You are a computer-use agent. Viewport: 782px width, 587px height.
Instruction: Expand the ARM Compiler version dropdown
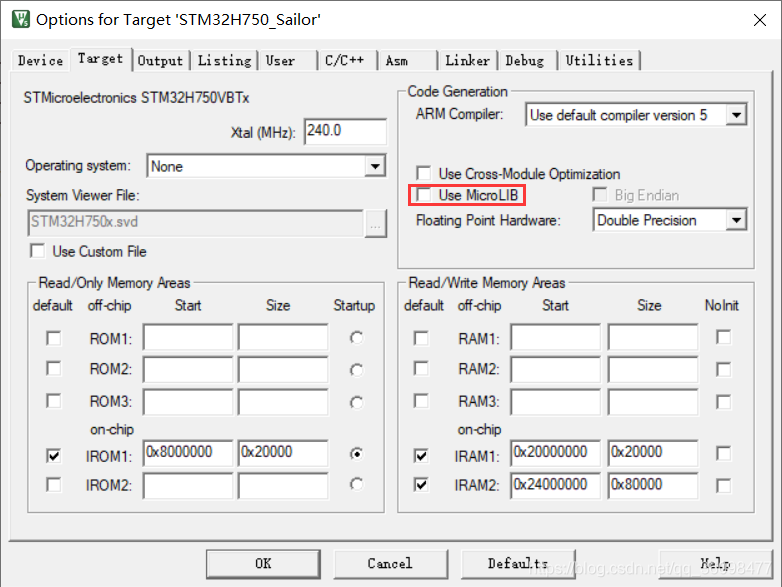tap(736, 115)
